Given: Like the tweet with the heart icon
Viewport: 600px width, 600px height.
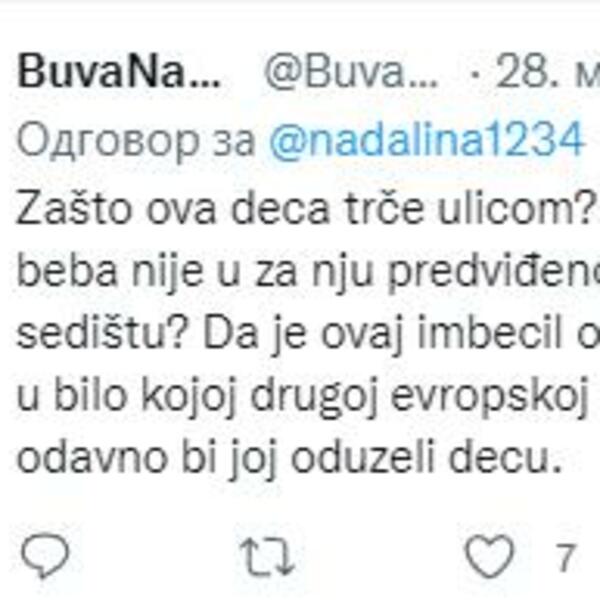Looking at the screenshot, I should pos(489,556).
